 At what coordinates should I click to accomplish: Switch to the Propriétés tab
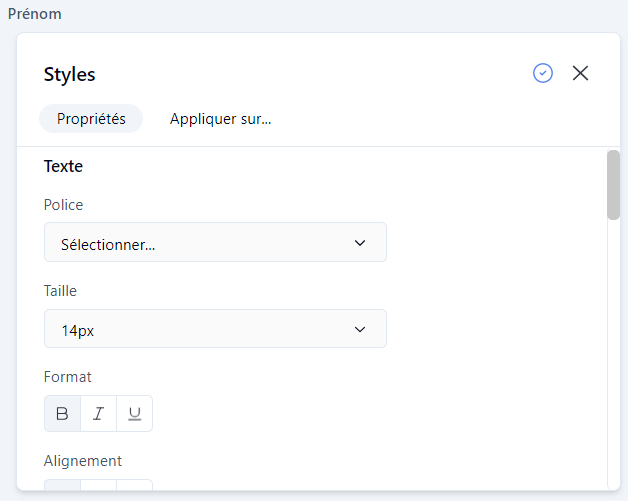91,119
